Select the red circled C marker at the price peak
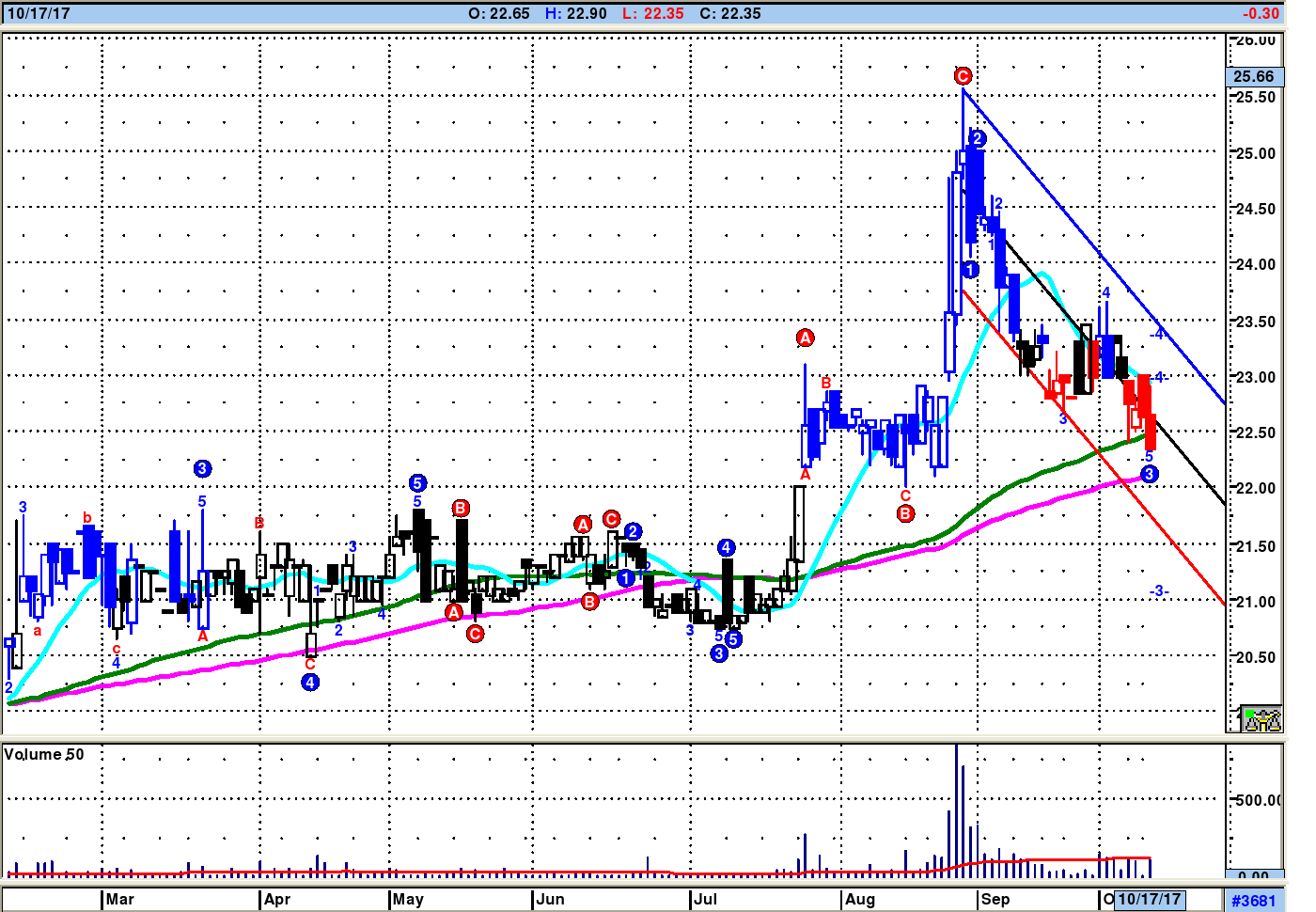Screen dimensions: 1316x912 963,76
